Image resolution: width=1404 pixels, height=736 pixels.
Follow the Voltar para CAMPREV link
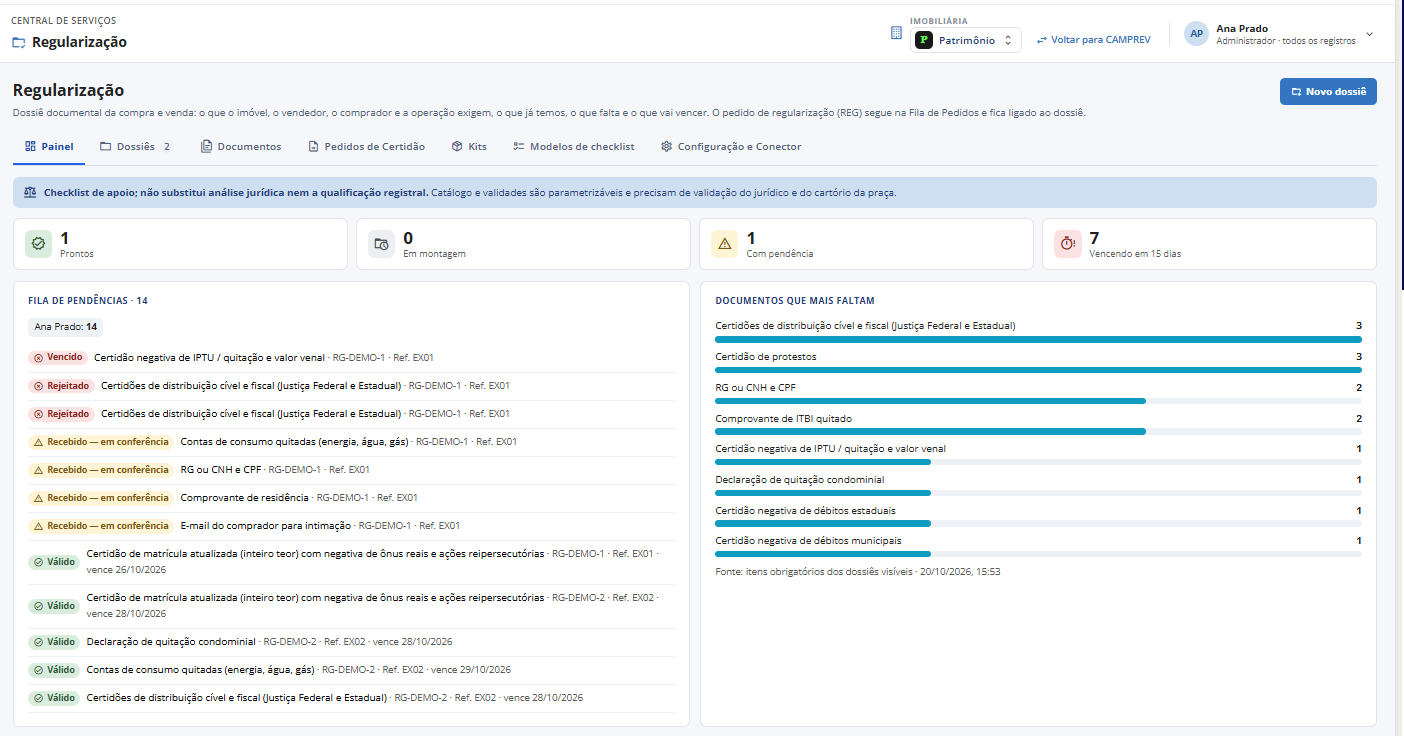point(1093,40)
